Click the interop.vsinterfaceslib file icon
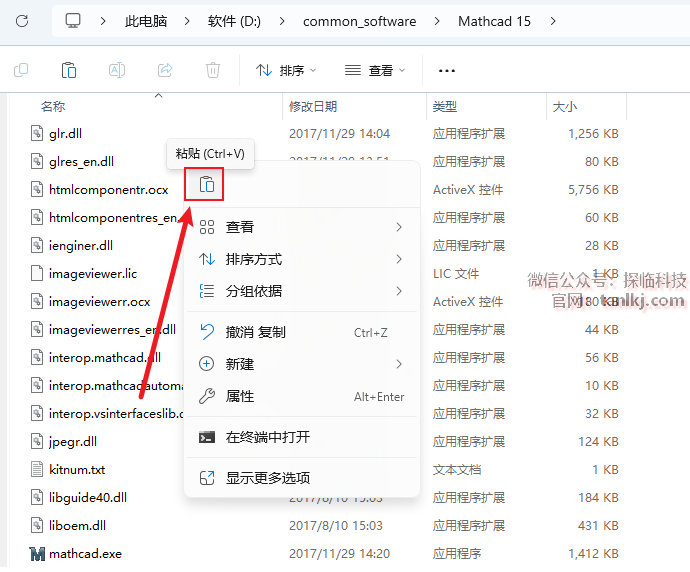The height and width of the screenshot is (572, 690). point(37,413)
